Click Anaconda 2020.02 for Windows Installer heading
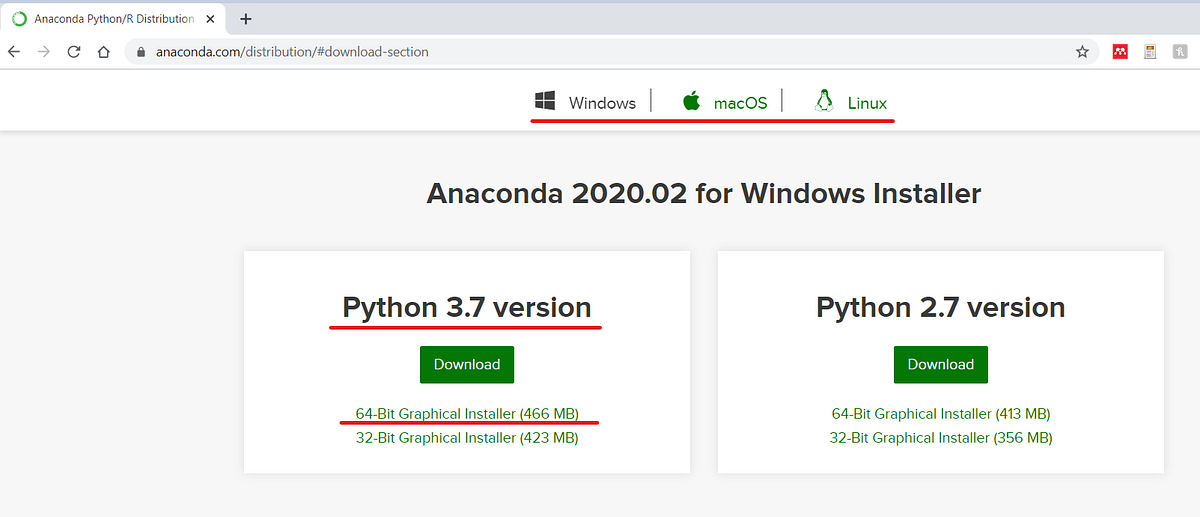 (704, 193)
